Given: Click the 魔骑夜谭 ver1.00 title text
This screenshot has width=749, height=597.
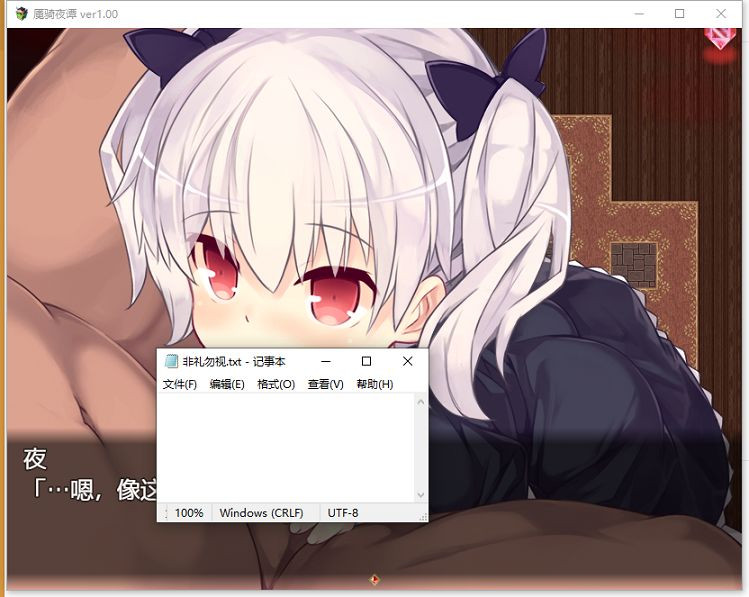Looking at the screenshot, I should click(x=75, y=14).
